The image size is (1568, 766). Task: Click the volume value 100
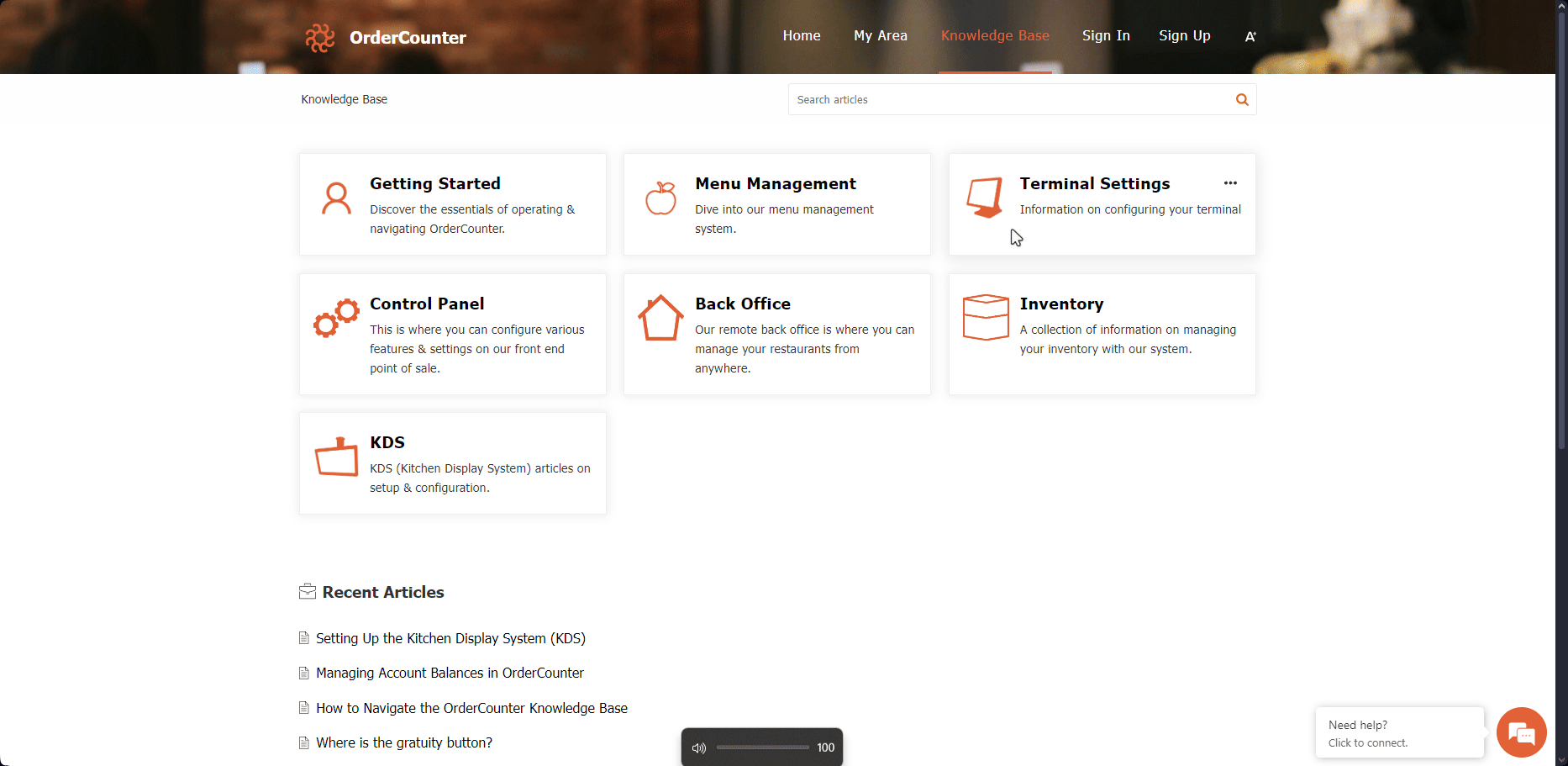click(x=825, y=748)
